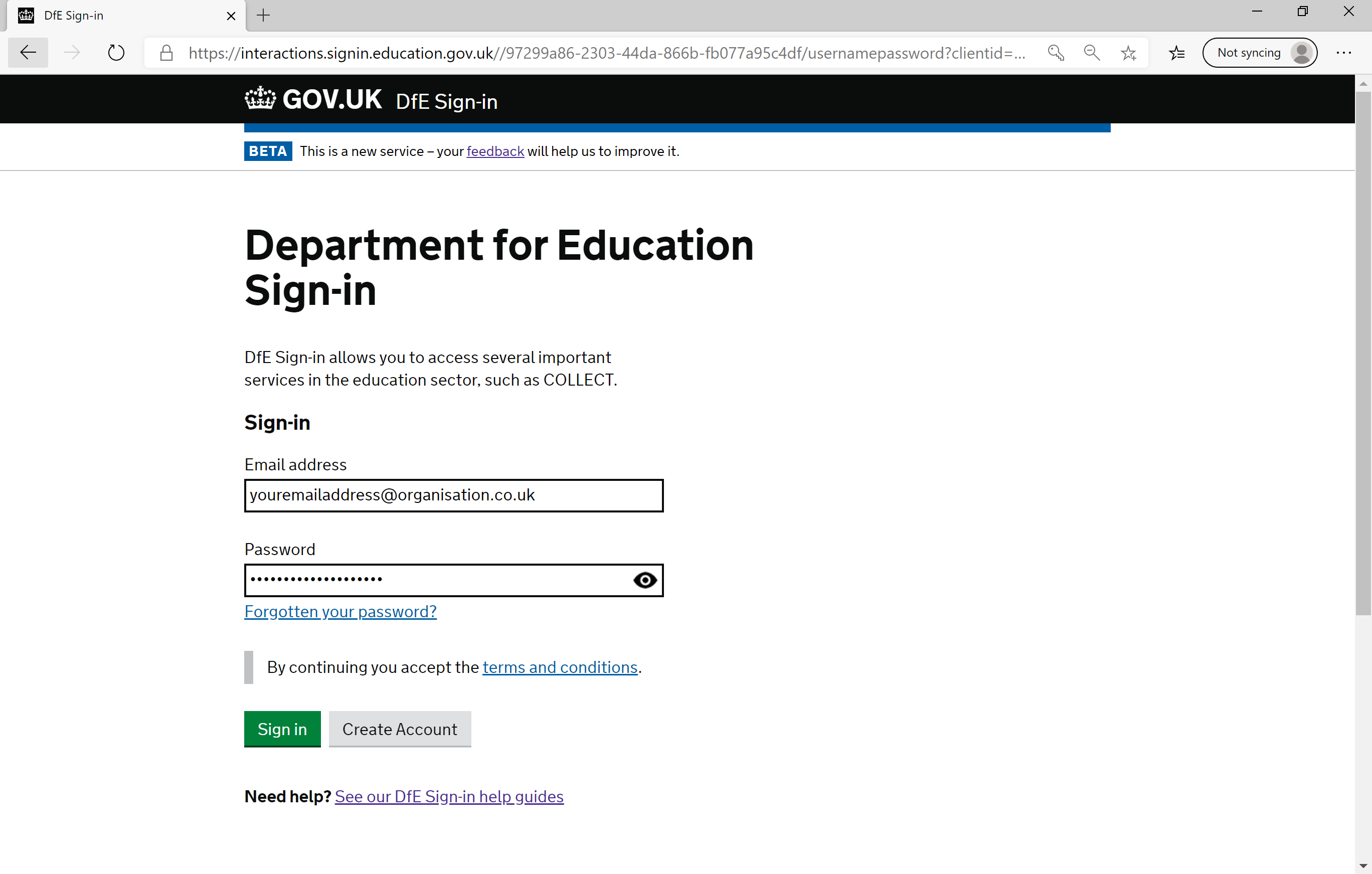Open the Favorites list icon
Viewport: 1372px width, 874px height.
click(x=1176, y=53)
